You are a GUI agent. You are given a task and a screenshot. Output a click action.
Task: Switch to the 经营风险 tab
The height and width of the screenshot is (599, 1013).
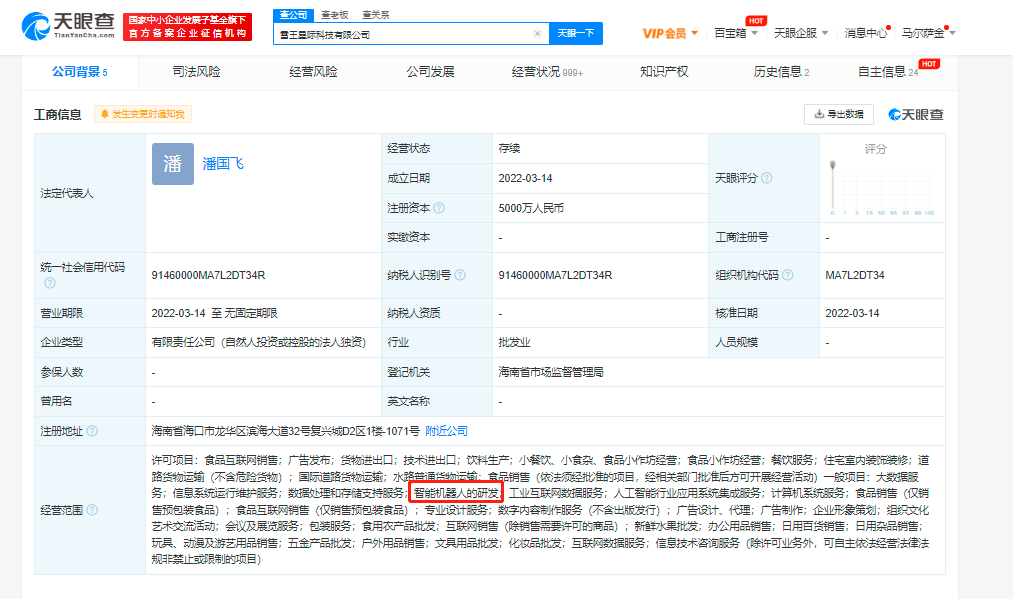[313, 72]
